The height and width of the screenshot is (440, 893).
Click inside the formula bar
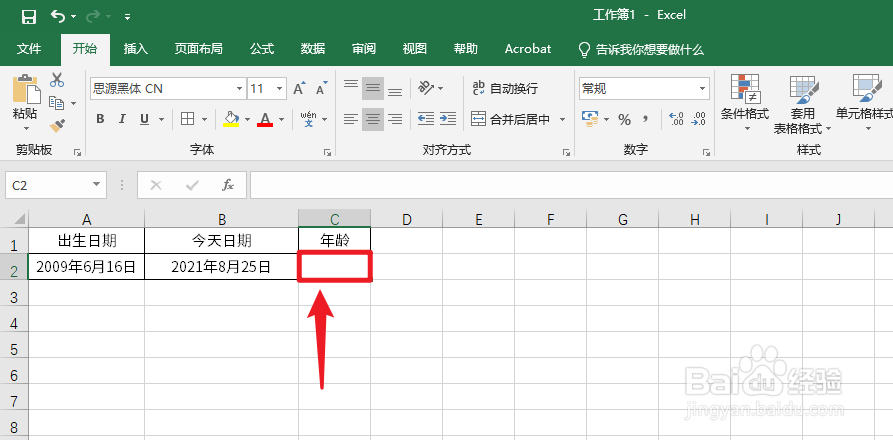click(x=571, y=186)
